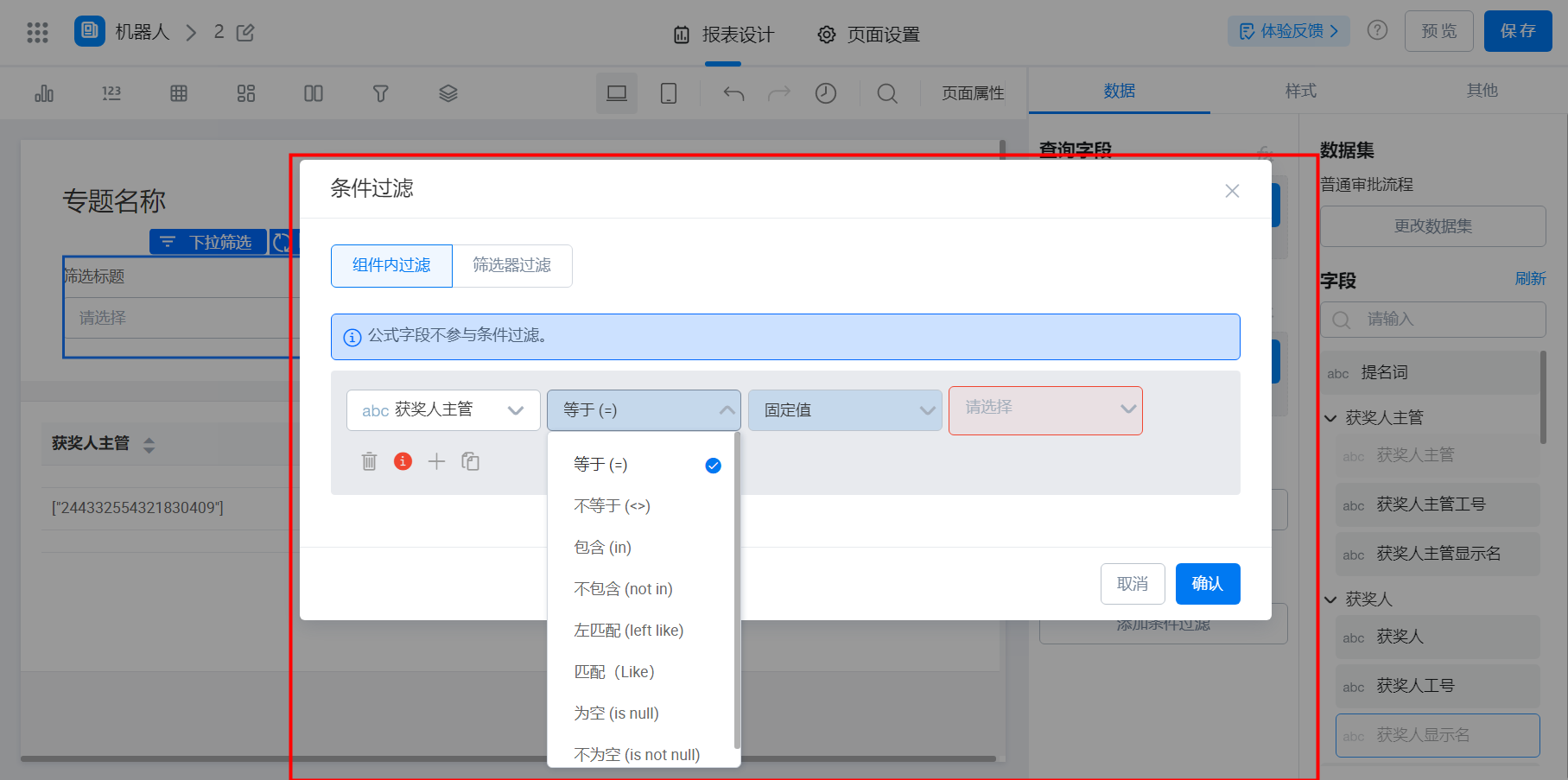The width and height of the screenshot is (1568, 780).
Task: Add a new condition with plus icon
Action: point(436,461)
